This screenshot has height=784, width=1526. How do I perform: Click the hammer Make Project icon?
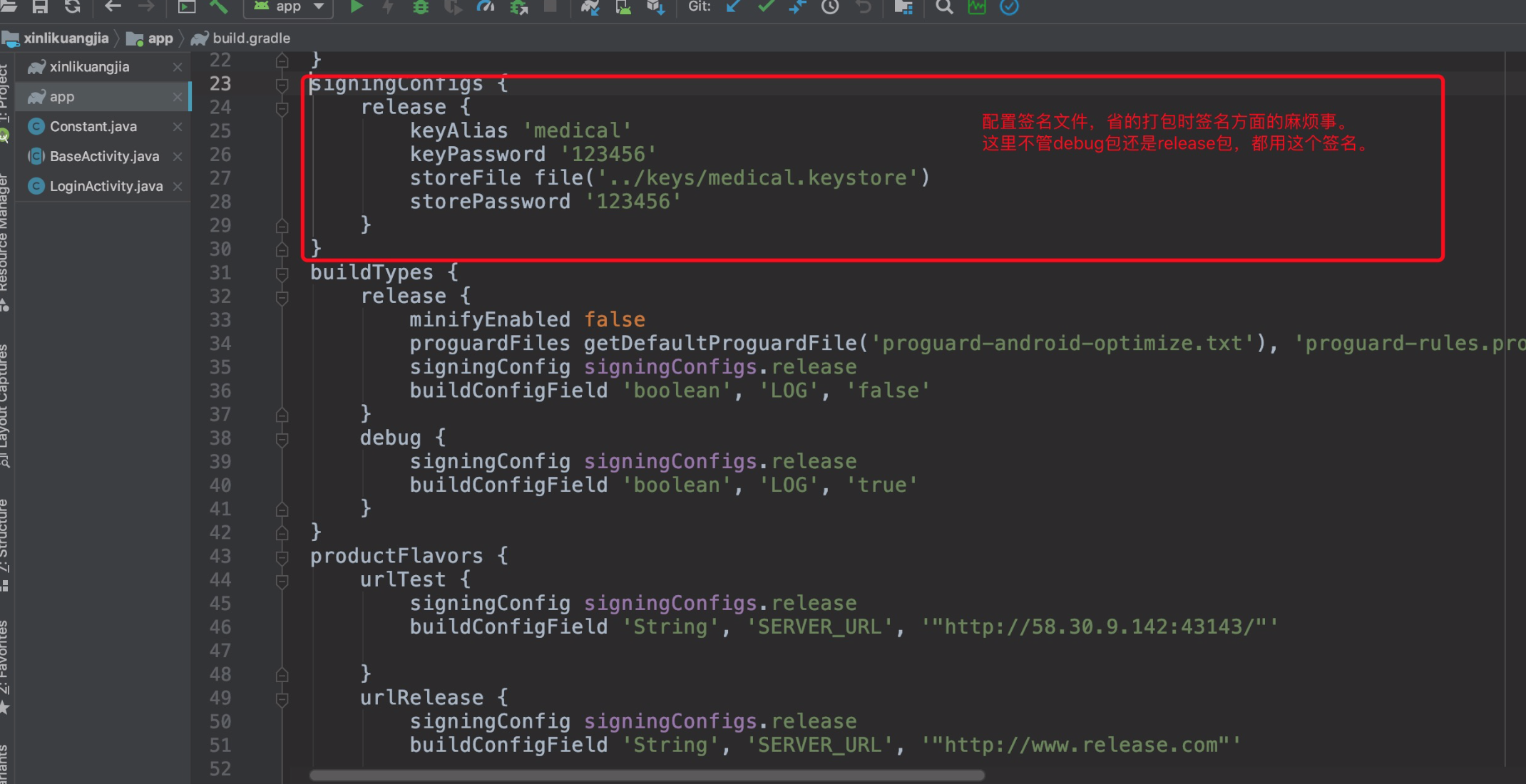point(219,7)
